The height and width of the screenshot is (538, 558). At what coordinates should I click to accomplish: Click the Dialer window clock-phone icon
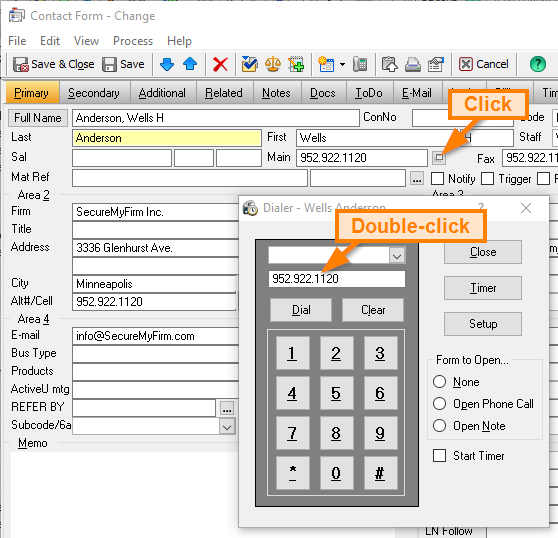(250, 208)
